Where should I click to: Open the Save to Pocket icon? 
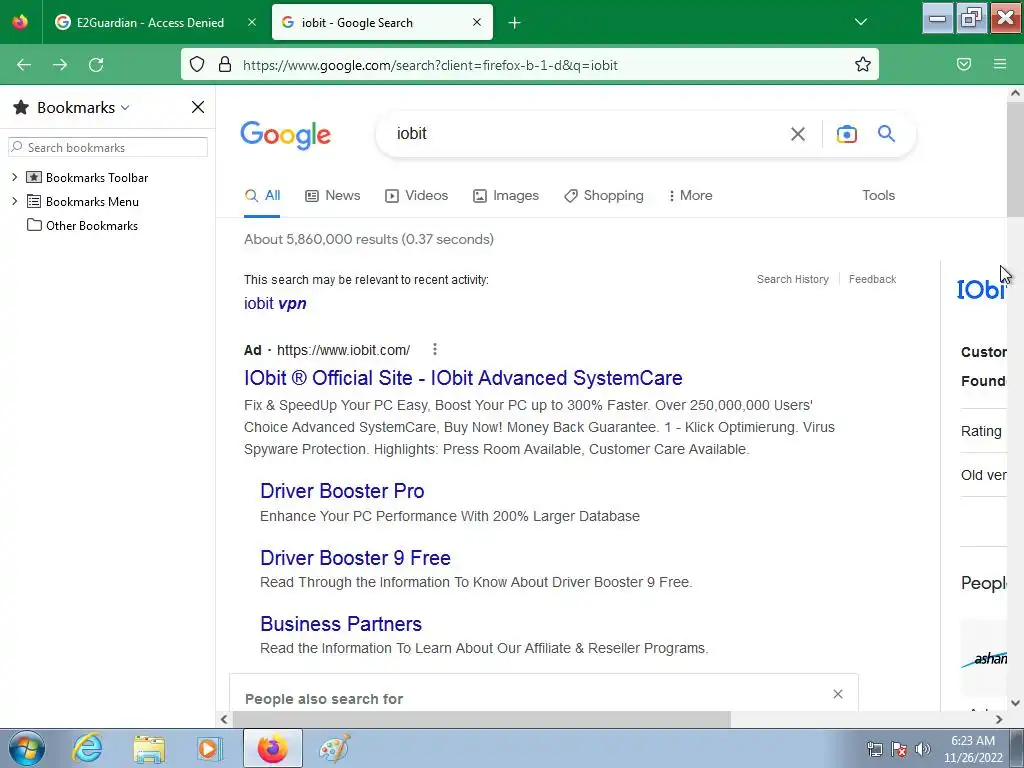coord(964,64)
